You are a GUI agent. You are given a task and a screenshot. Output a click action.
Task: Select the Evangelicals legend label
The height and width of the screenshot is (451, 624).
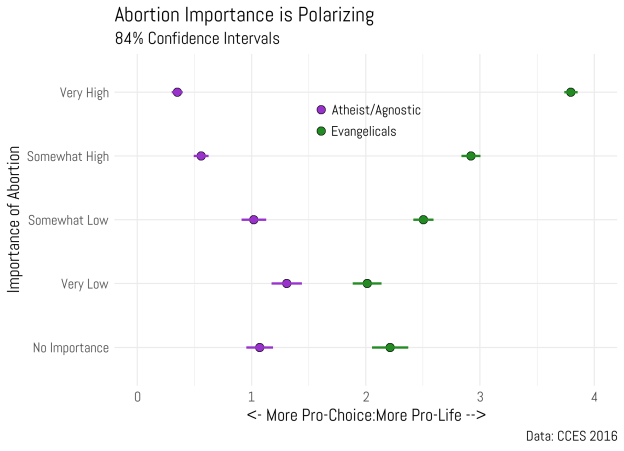364,131
